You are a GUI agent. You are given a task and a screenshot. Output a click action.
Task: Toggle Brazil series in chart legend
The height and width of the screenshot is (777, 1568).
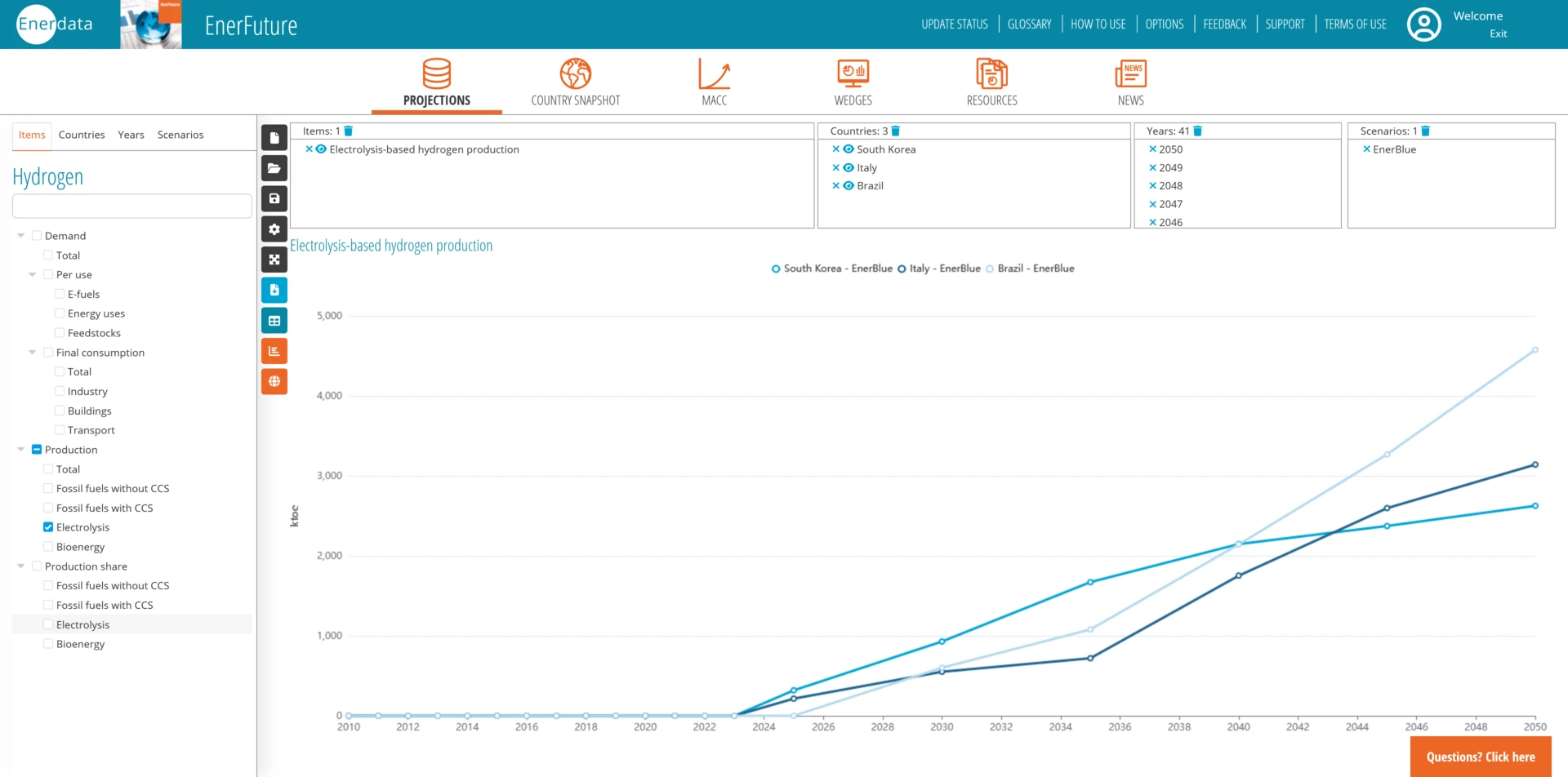[1030, 269]
